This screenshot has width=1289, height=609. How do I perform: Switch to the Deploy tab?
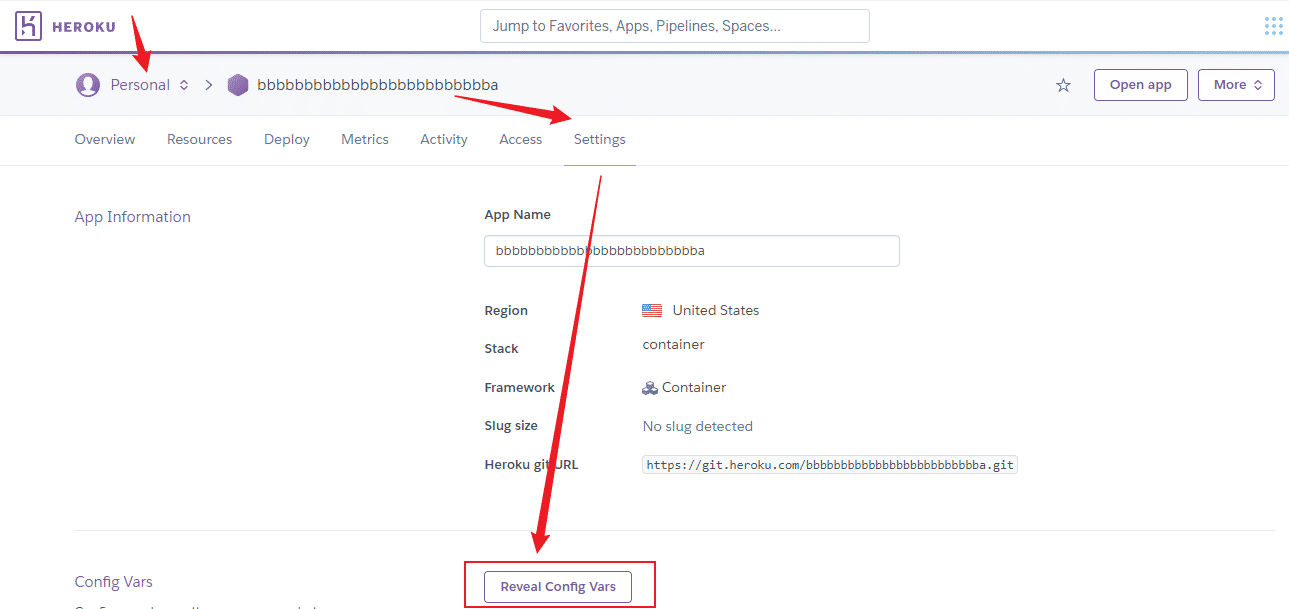(x=286, y=139)
